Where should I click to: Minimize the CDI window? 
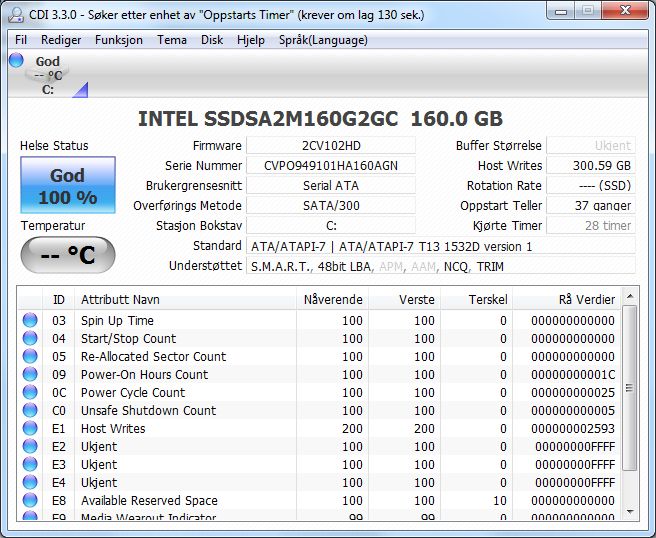pyautogui.click(x=561, y=11)
